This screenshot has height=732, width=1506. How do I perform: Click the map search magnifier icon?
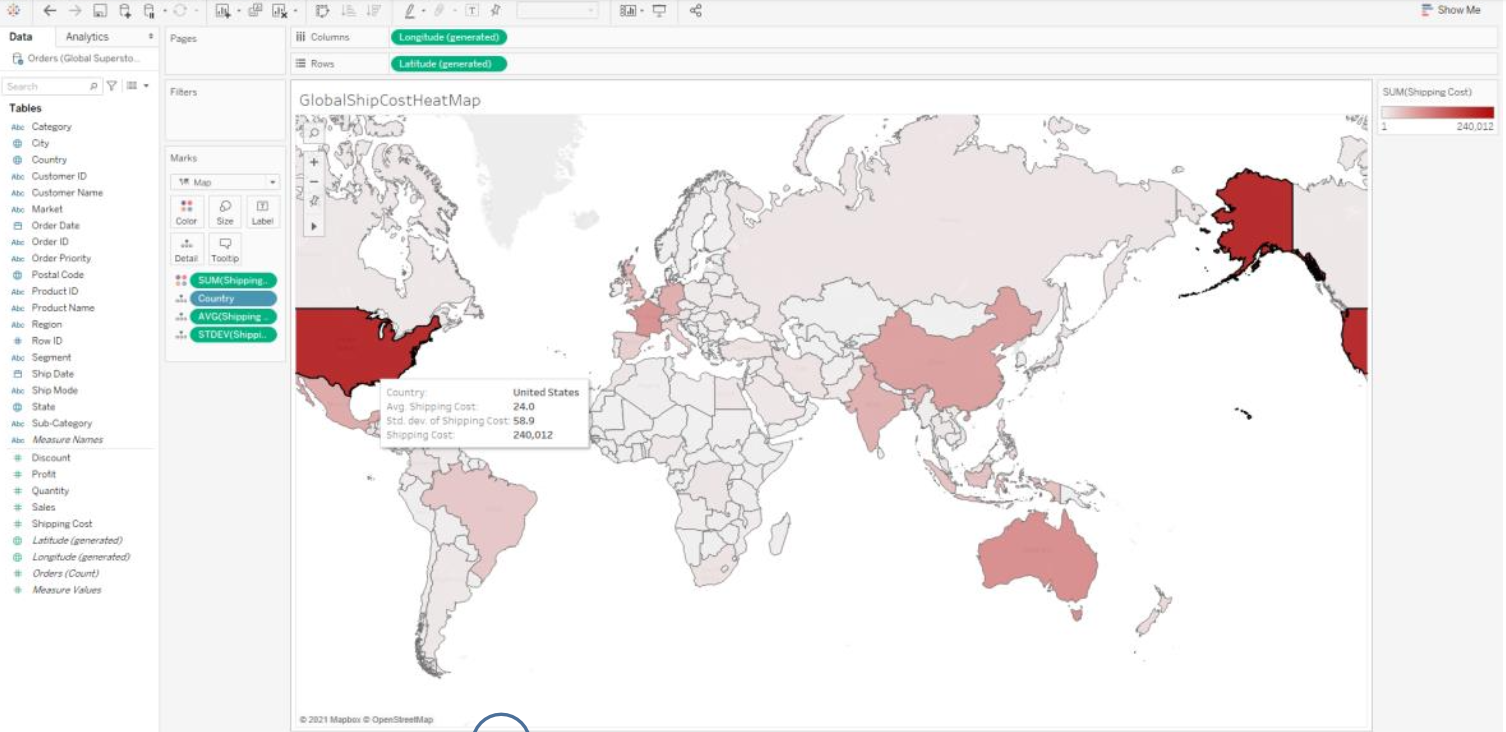coord(314,132)
